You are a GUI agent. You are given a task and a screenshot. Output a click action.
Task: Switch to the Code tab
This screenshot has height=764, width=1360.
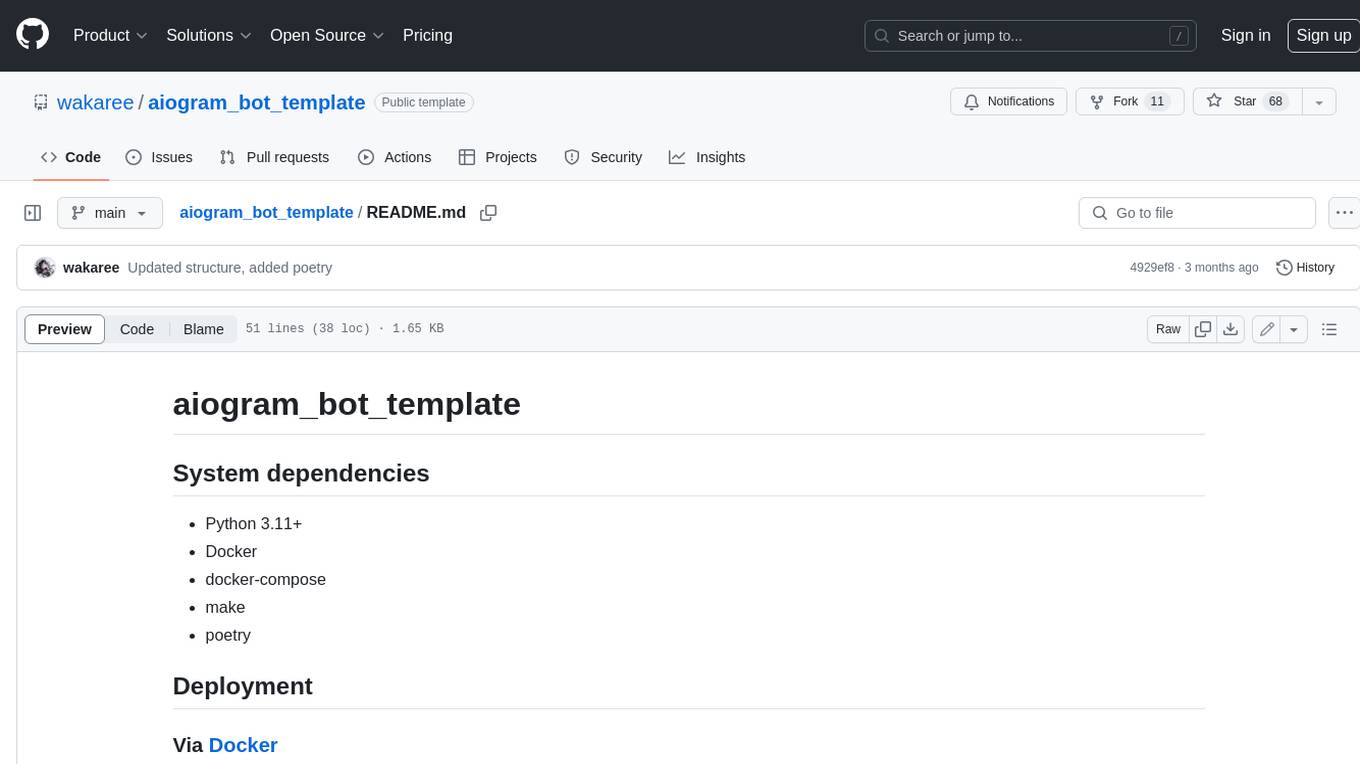tap(71, 157)
